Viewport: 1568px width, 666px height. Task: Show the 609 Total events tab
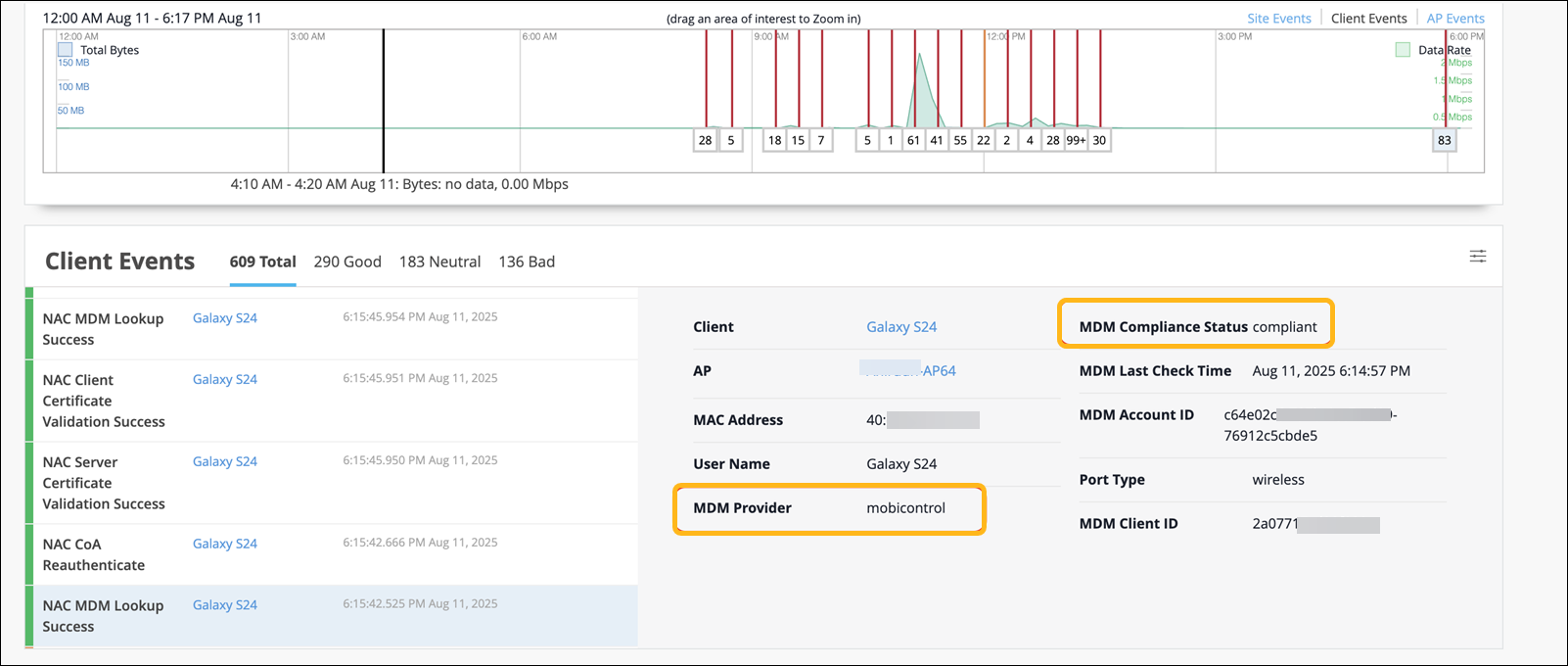[262, 262]
